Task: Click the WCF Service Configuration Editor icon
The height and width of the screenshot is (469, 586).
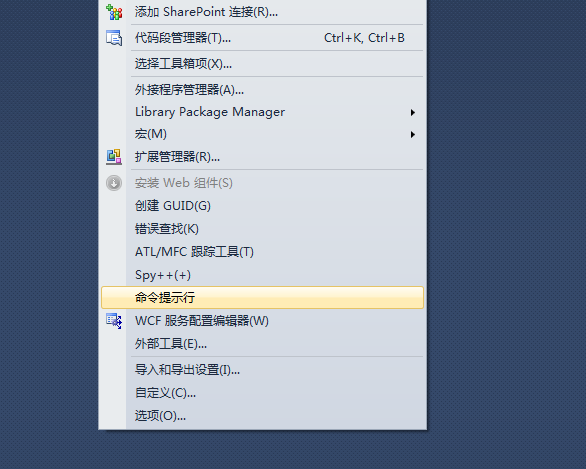Action: click(x=114, y=321)
